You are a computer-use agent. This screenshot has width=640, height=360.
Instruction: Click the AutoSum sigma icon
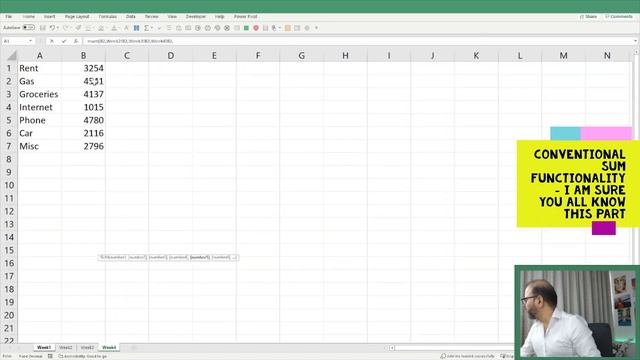(146, 28)
